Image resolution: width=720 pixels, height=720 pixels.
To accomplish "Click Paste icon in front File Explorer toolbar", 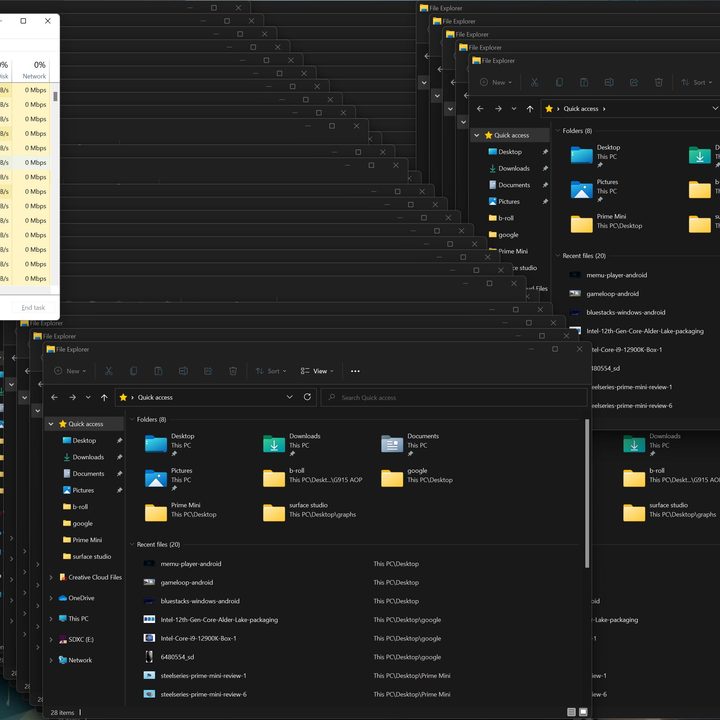I will point(158,371).
